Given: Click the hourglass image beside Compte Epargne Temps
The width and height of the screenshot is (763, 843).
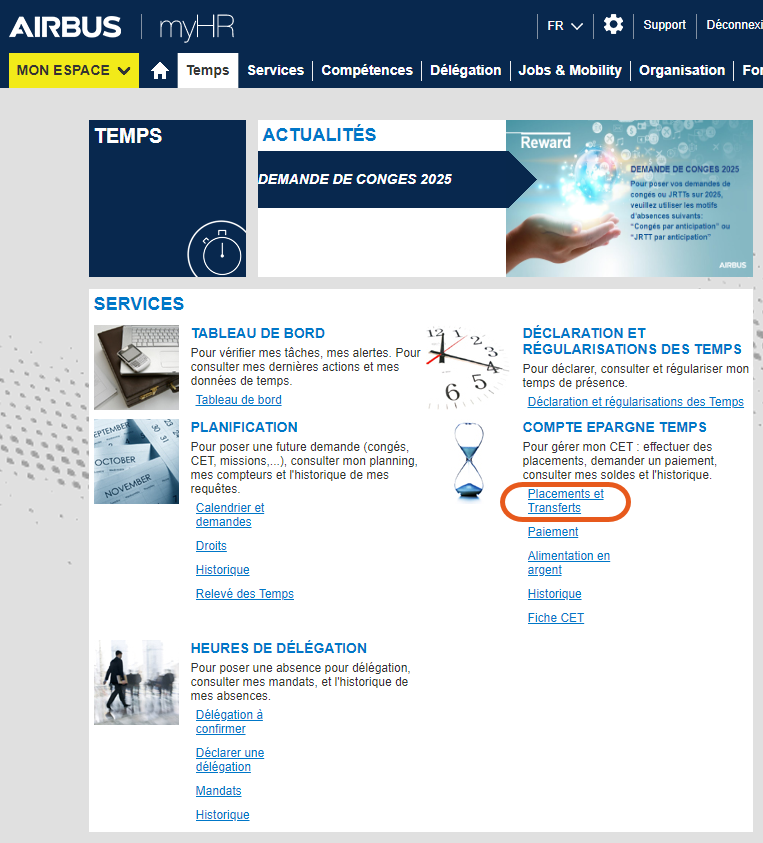Looking at the screenshot, I should (x=469, y=460).
